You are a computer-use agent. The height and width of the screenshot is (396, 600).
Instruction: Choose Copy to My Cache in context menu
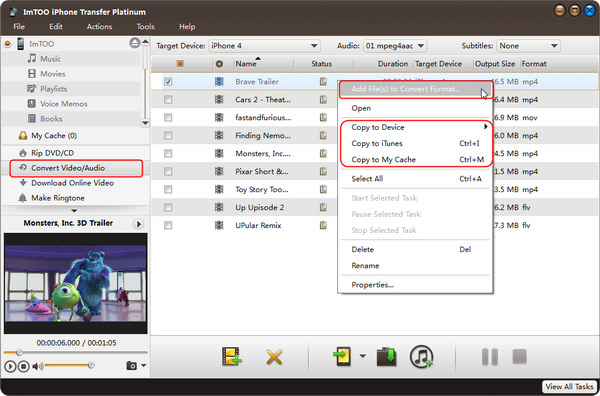[416, 160]
